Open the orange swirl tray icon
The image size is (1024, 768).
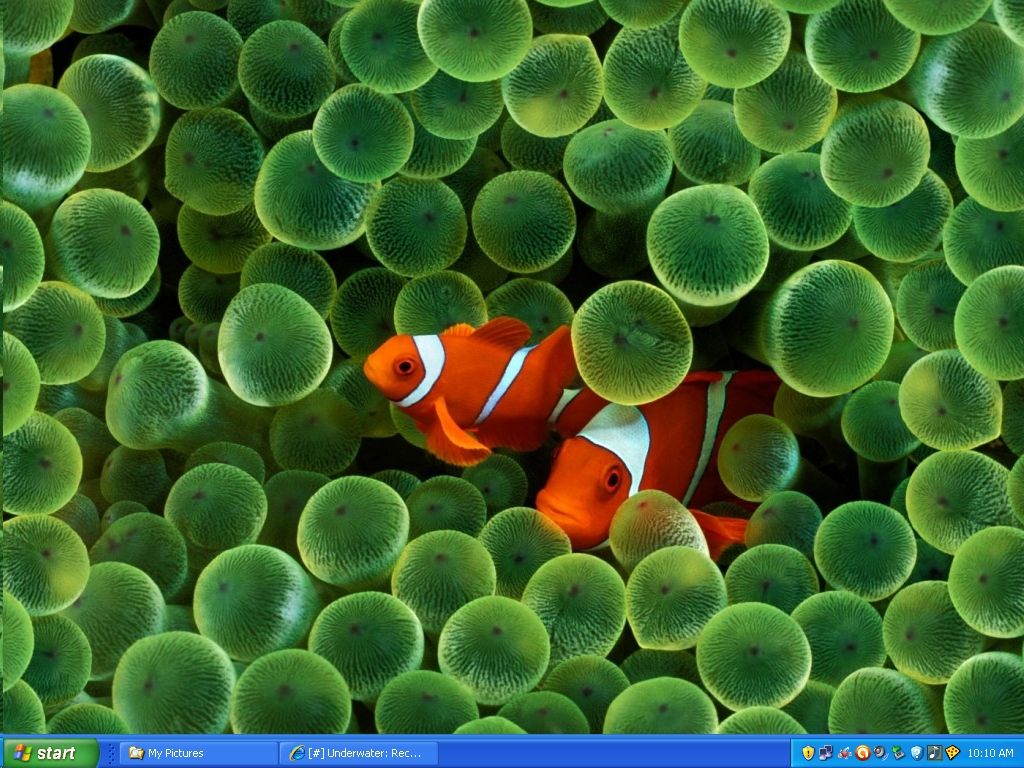[863, 753]
